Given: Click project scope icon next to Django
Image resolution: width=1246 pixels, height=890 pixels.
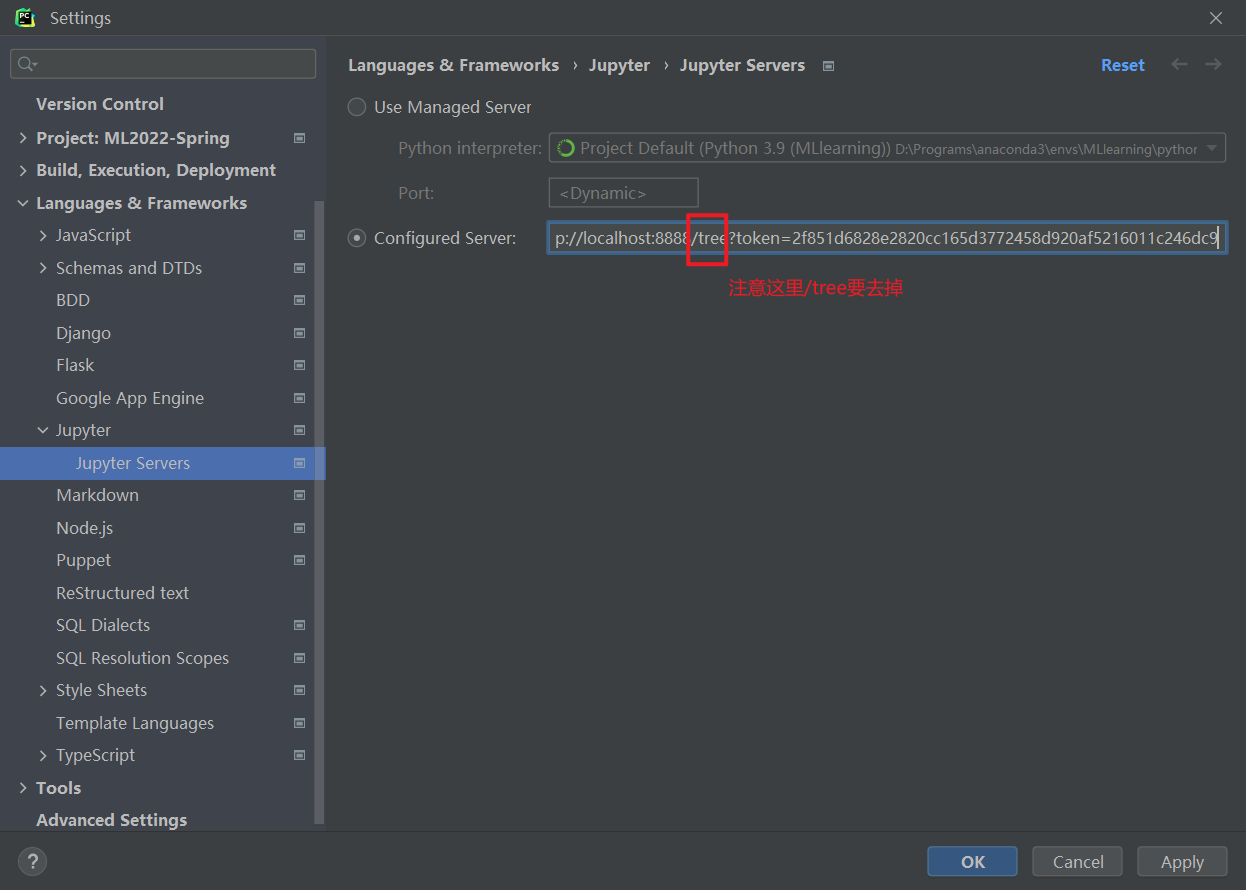Looking at the screenshot, I should pyautogui.click(x=299, y=333).
